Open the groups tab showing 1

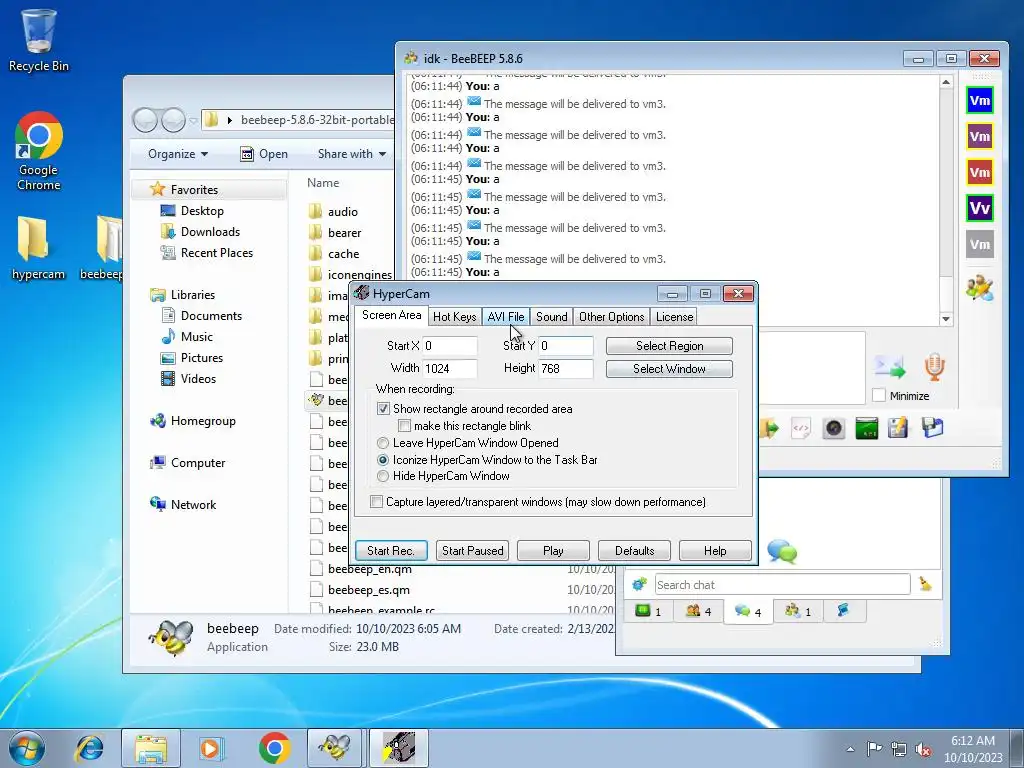pos(798,611)
